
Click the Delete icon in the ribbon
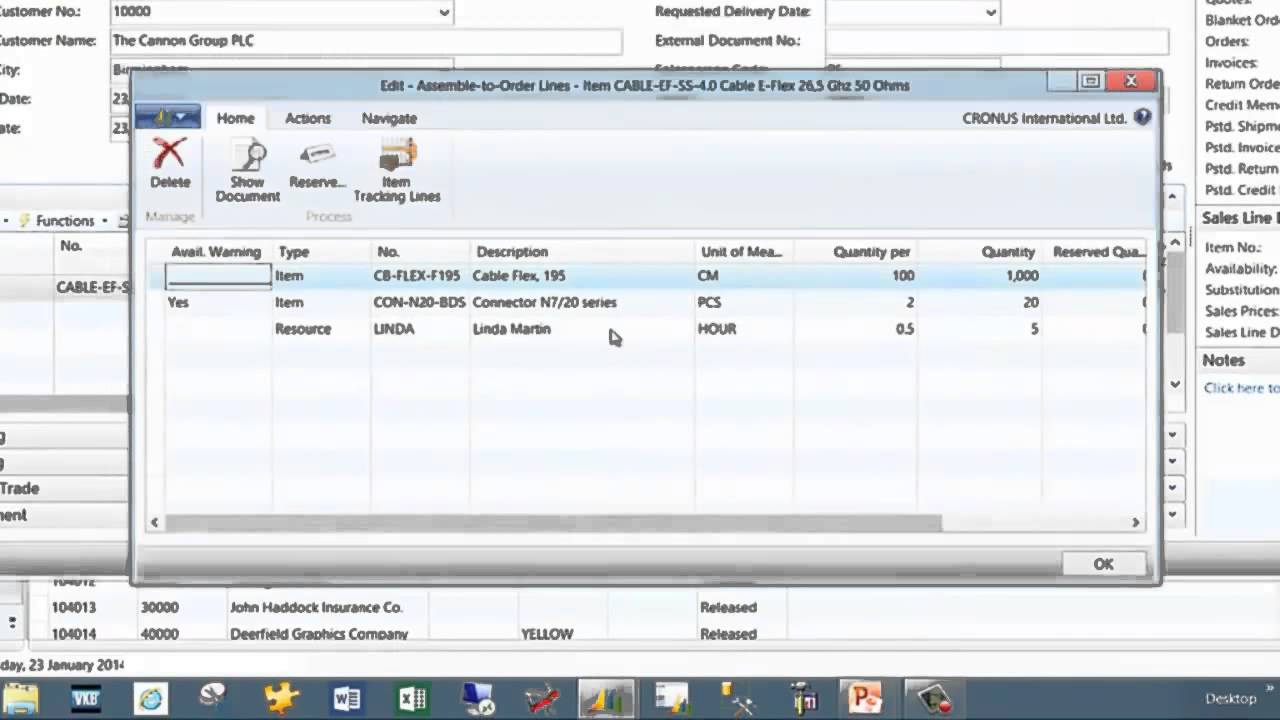pos(169,163)
